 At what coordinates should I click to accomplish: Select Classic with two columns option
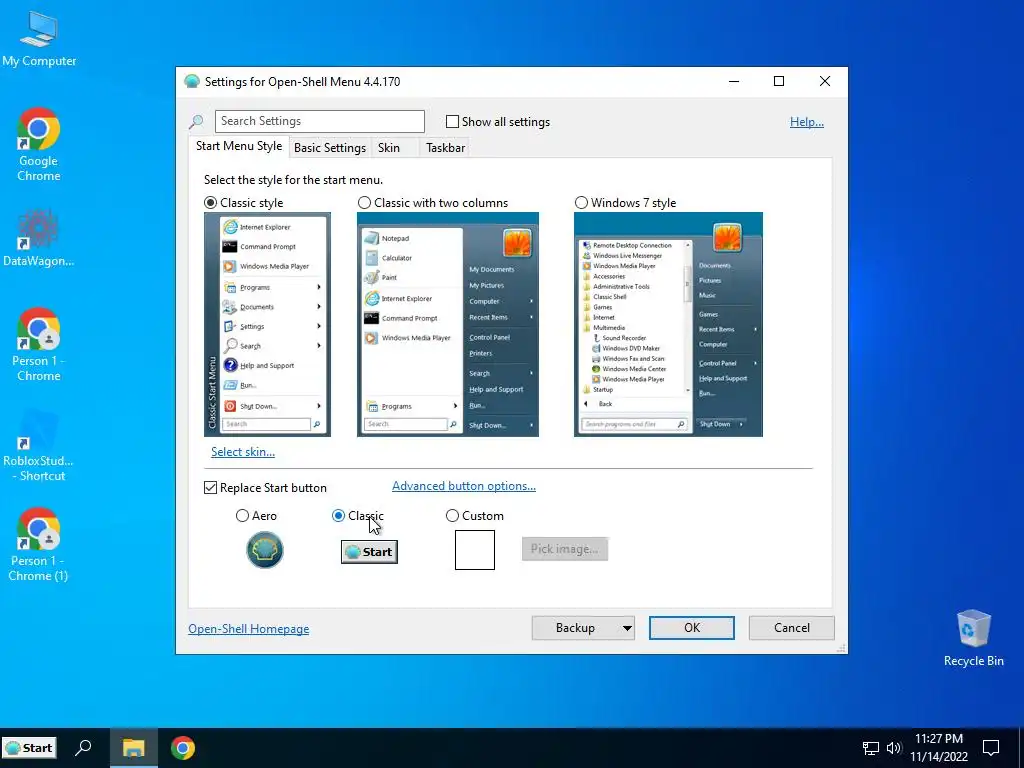pyautogui.click(x=364, y=202)
